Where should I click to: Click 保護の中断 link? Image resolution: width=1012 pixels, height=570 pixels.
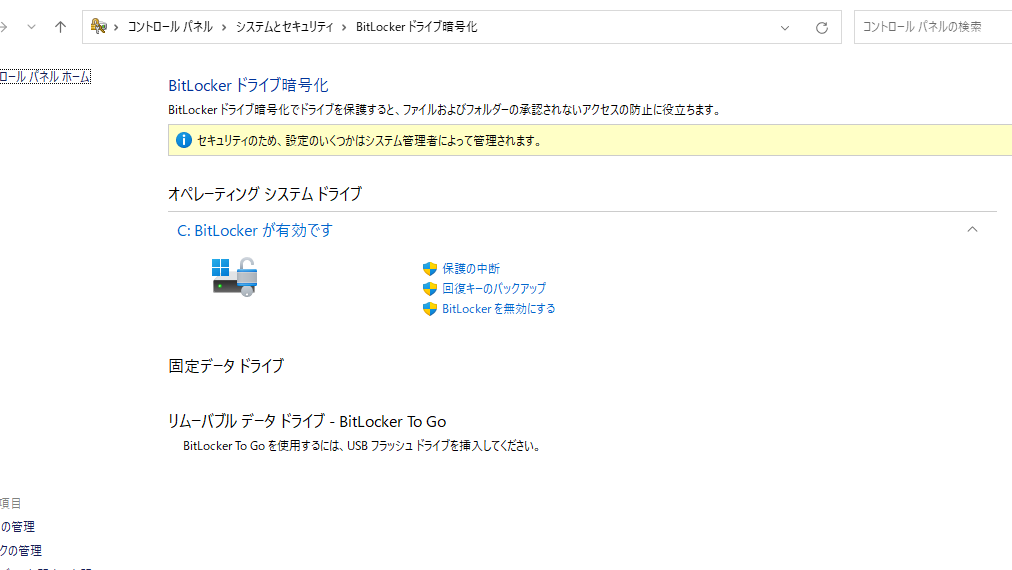tap(471, 269)
